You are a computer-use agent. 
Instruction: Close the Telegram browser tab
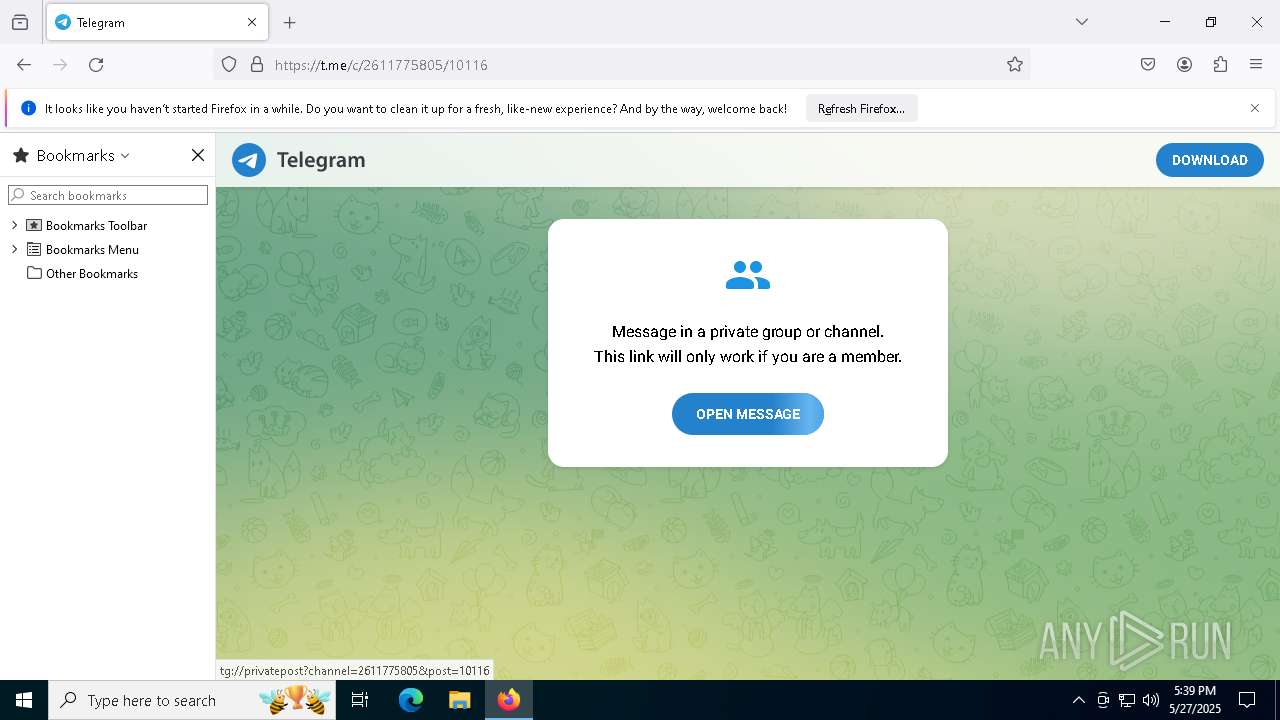pos(252,22)
